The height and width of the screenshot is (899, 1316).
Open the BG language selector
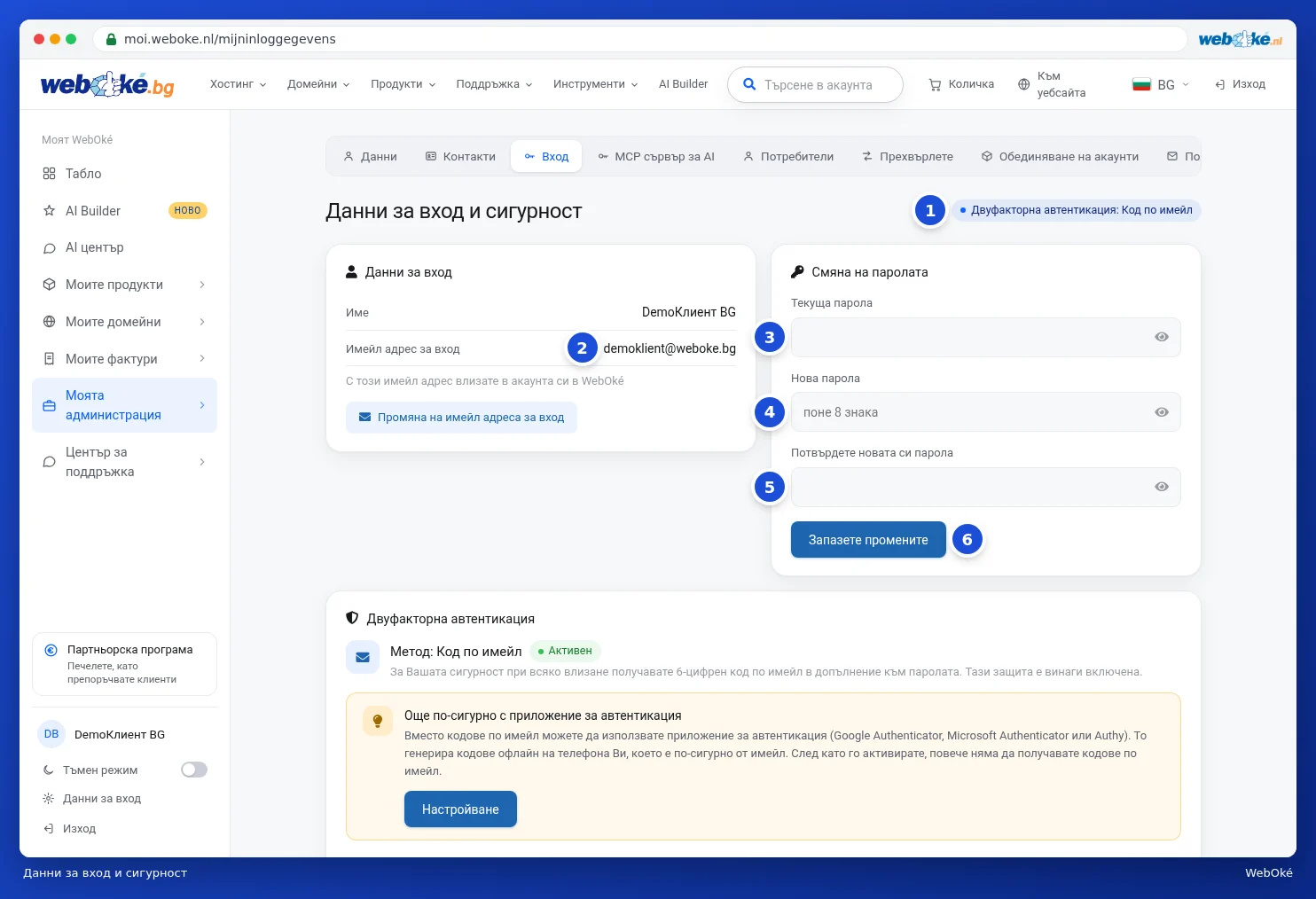click(1161, 84)
